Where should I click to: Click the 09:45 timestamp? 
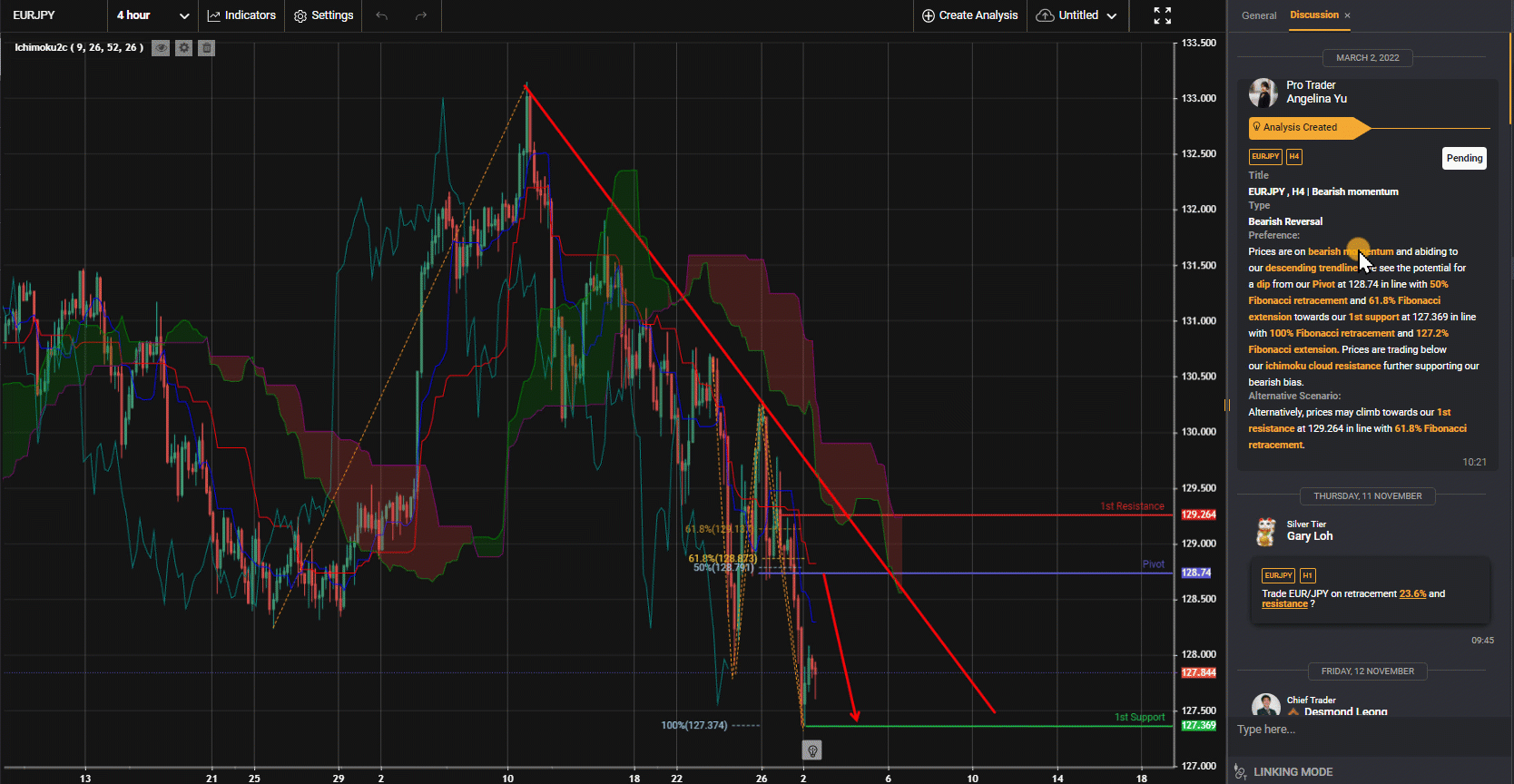click(x=1482, y=641)
